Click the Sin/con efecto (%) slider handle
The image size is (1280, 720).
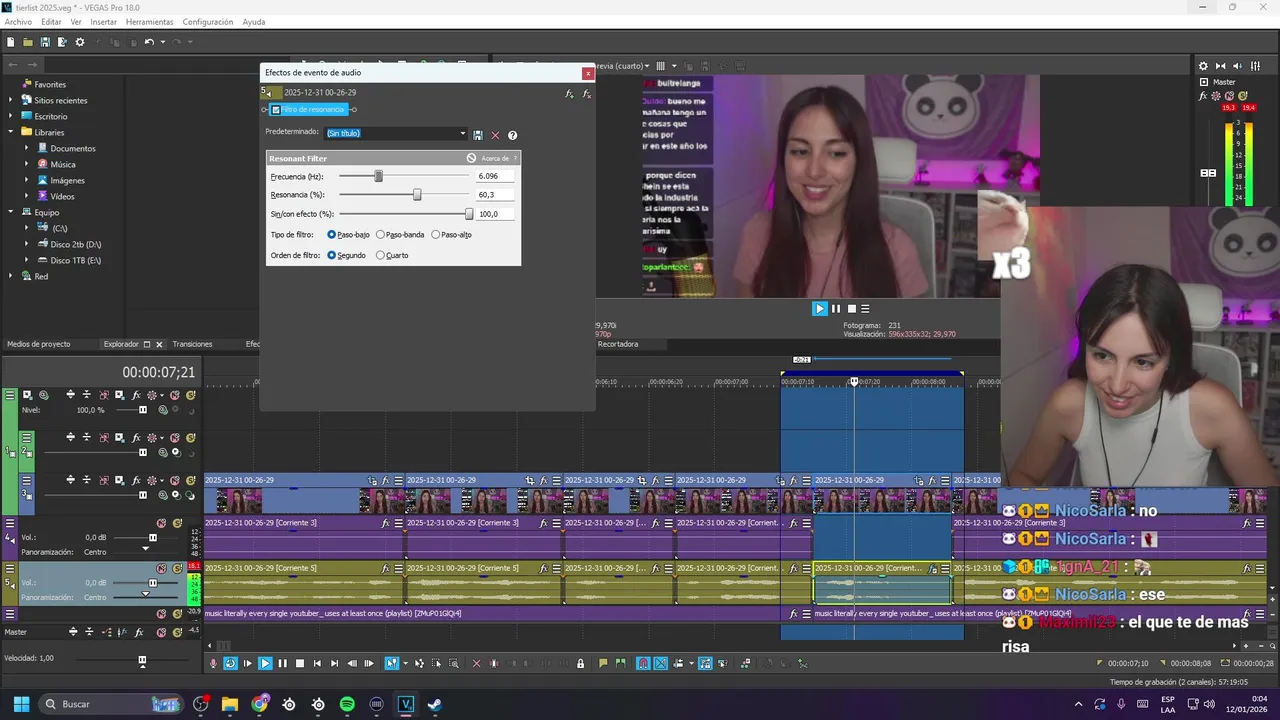click(469, 214)
